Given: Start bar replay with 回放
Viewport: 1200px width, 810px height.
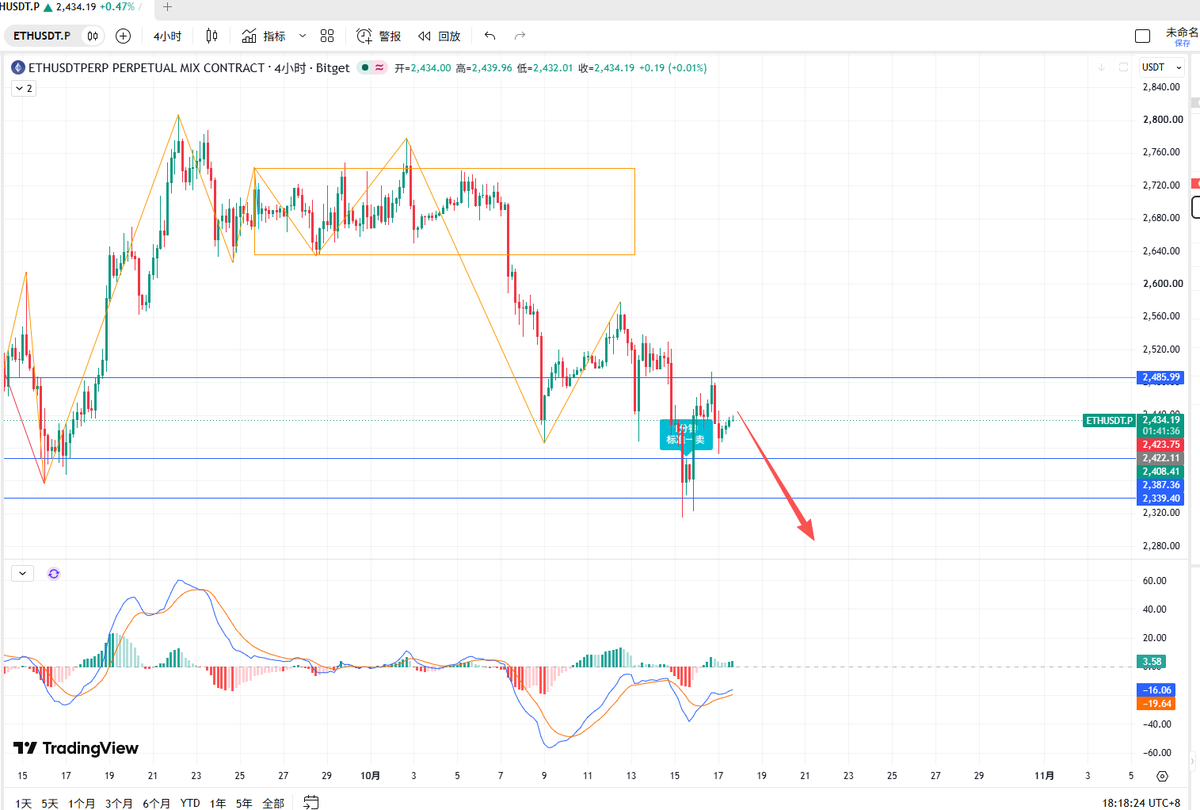Looking at the screenshot, I should [x=439, y=36].
